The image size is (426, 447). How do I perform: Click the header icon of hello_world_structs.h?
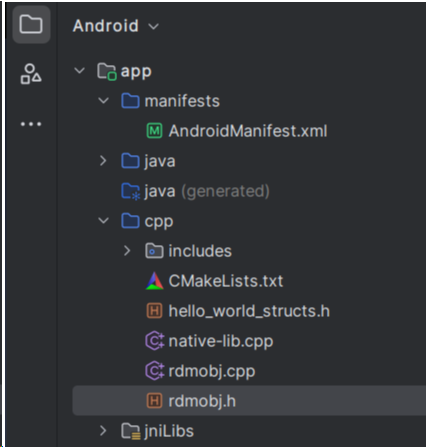click(x=154, y=311)
